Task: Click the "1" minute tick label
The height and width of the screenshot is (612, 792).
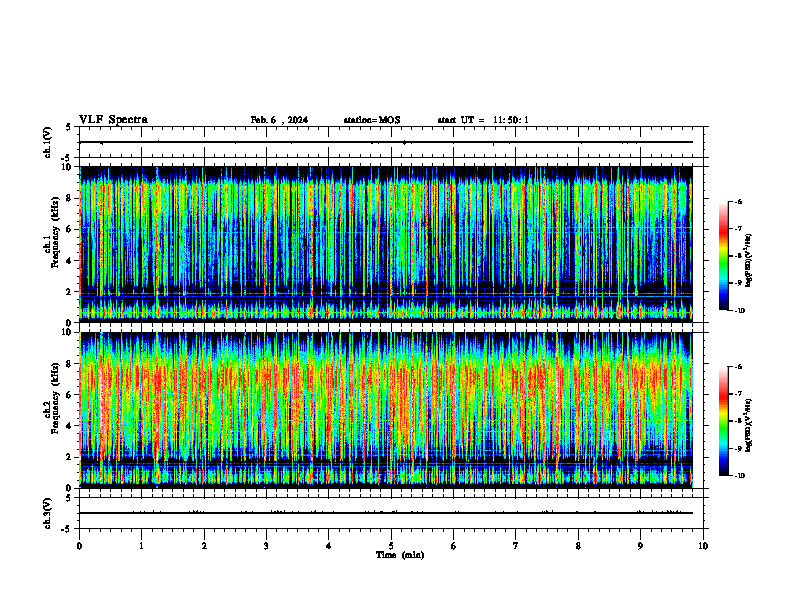Action: (141, 546)
